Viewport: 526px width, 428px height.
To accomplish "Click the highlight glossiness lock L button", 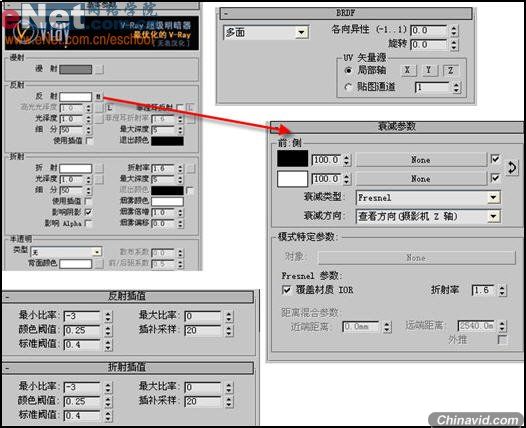I will click(x=109, y=108).
